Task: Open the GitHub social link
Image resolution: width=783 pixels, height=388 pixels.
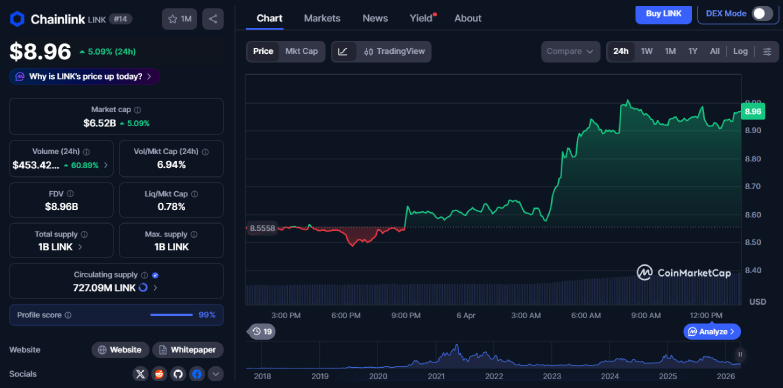Action: pyautogui.click(x=178, y=374)
